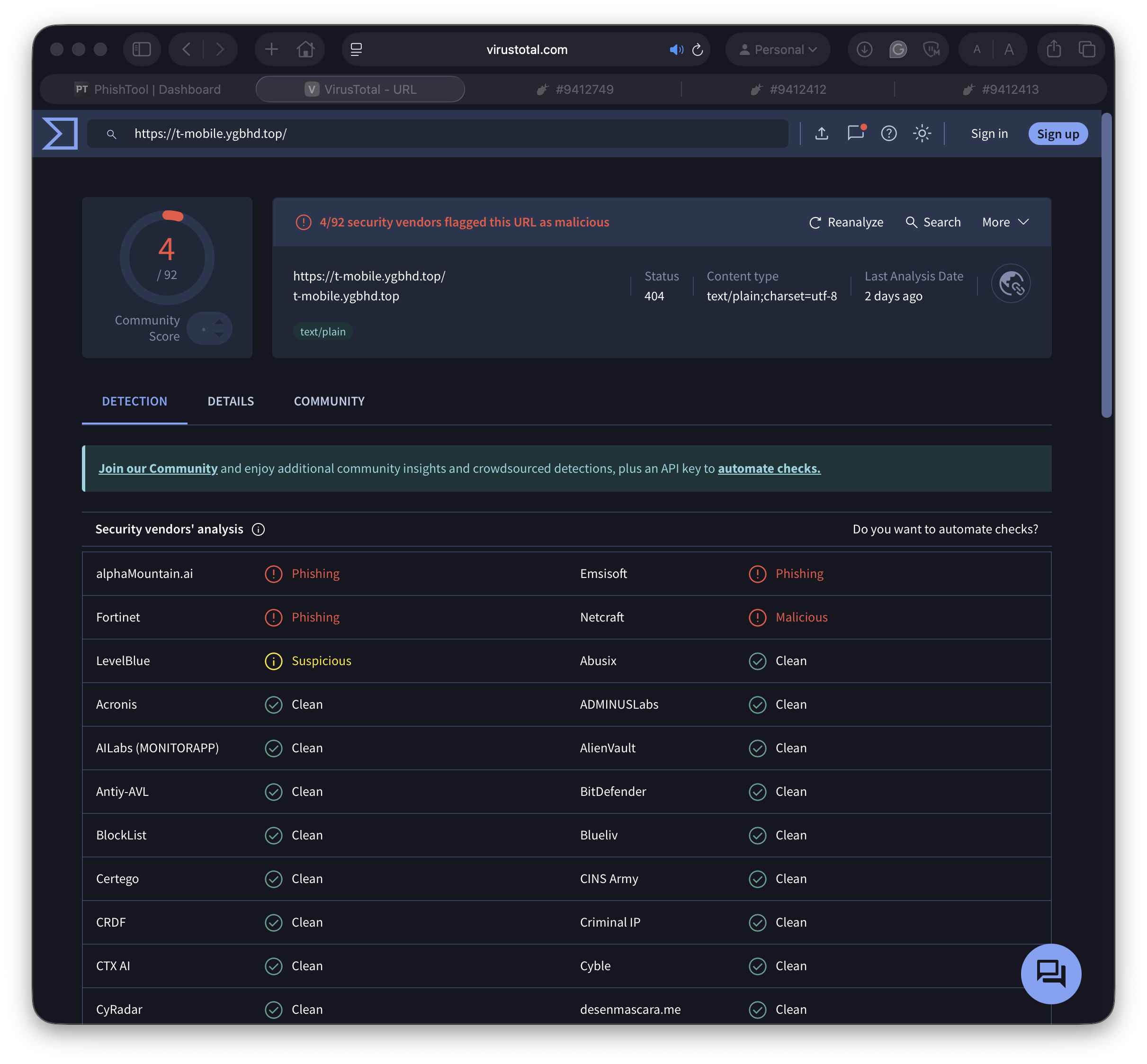Click the Safari sidebar toggle icon
Viewport: 1147px width, 1064px height.
142,50
